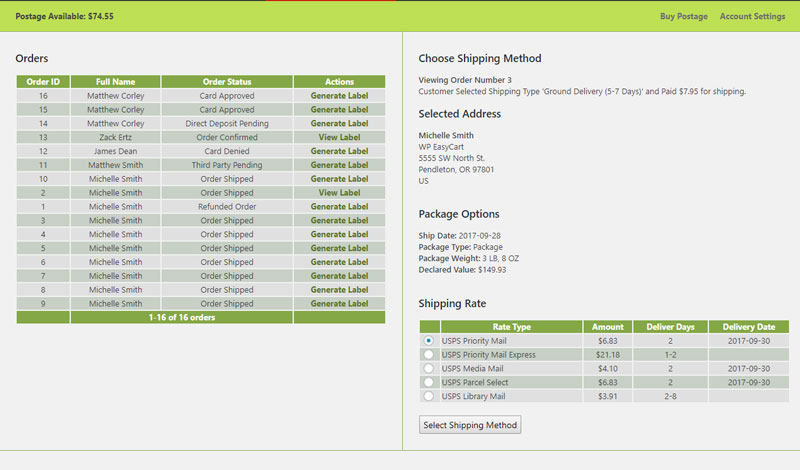Click the WP EasyCart company line

[441, 147]
